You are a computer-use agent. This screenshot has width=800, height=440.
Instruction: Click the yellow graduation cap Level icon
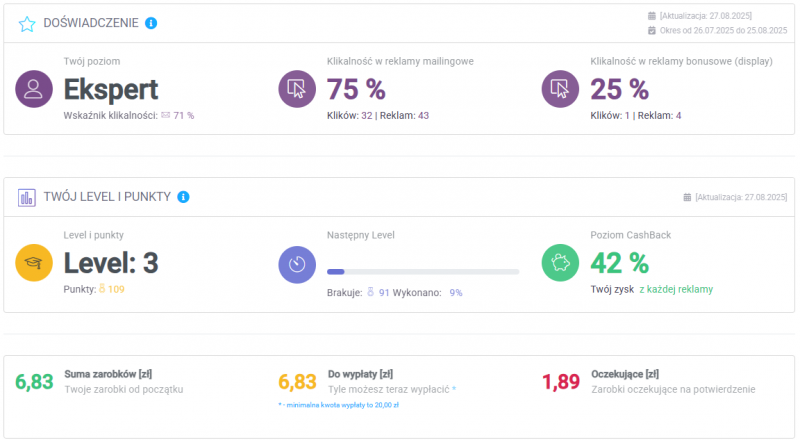click(x=34, y=263)
